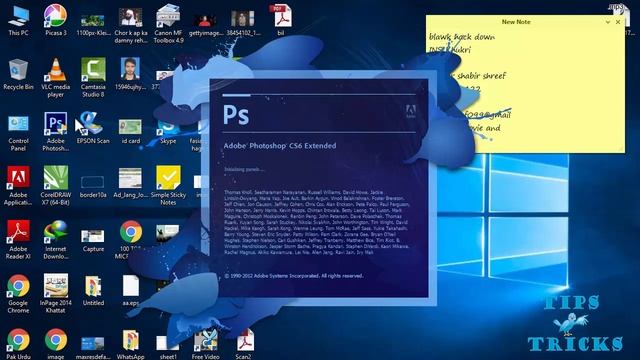Click the splash screen loading progress bar
Screen dimensions: 640x360
(x=319, y=95)
